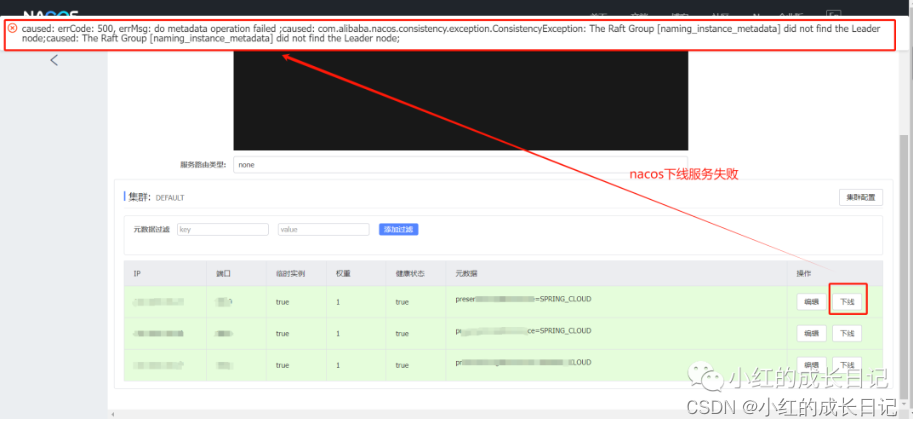
Task: Click 下线 in the last instance row
Action: tap(847, 365)
